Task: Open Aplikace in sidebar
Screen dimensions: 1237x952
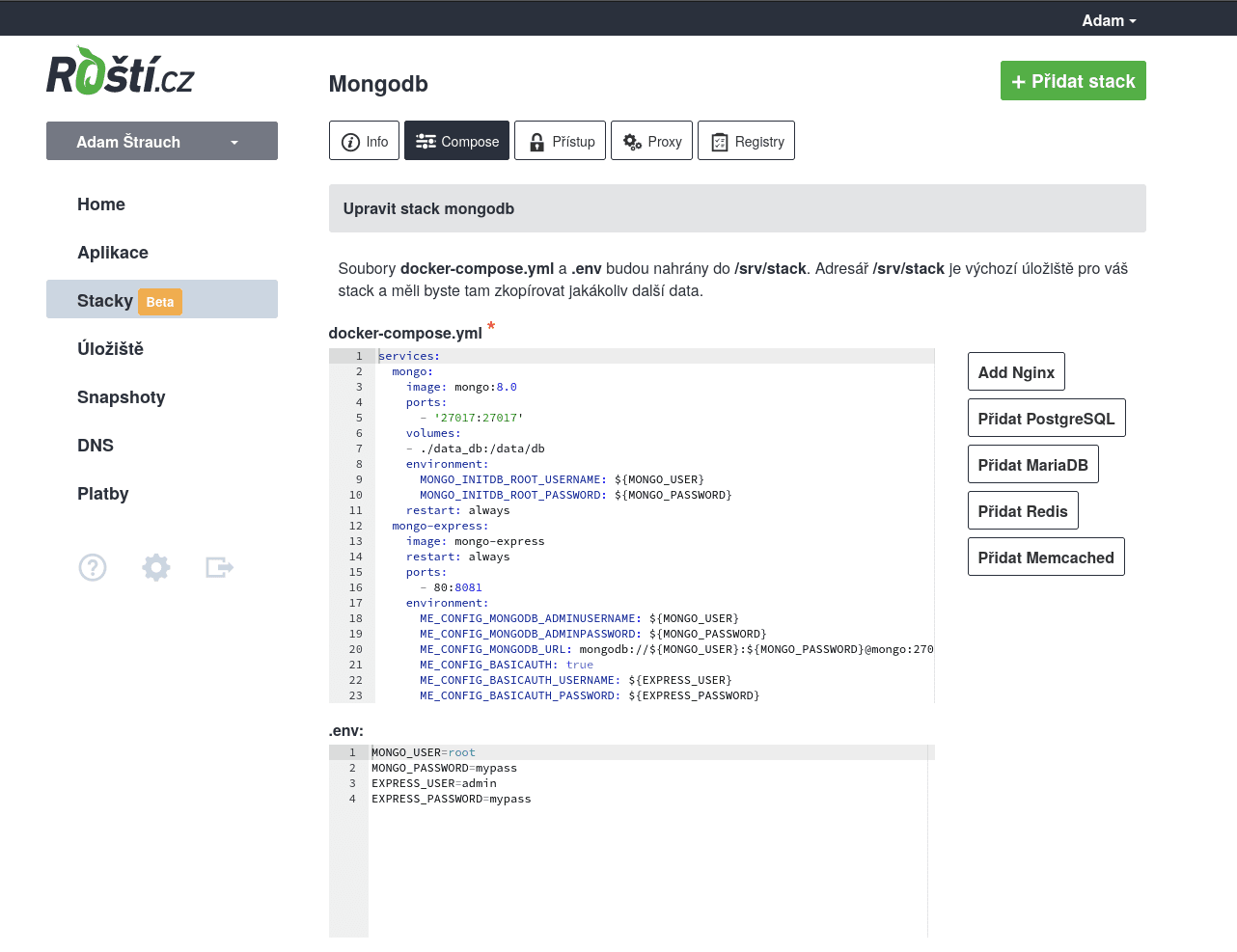Action: coord(113,253)
